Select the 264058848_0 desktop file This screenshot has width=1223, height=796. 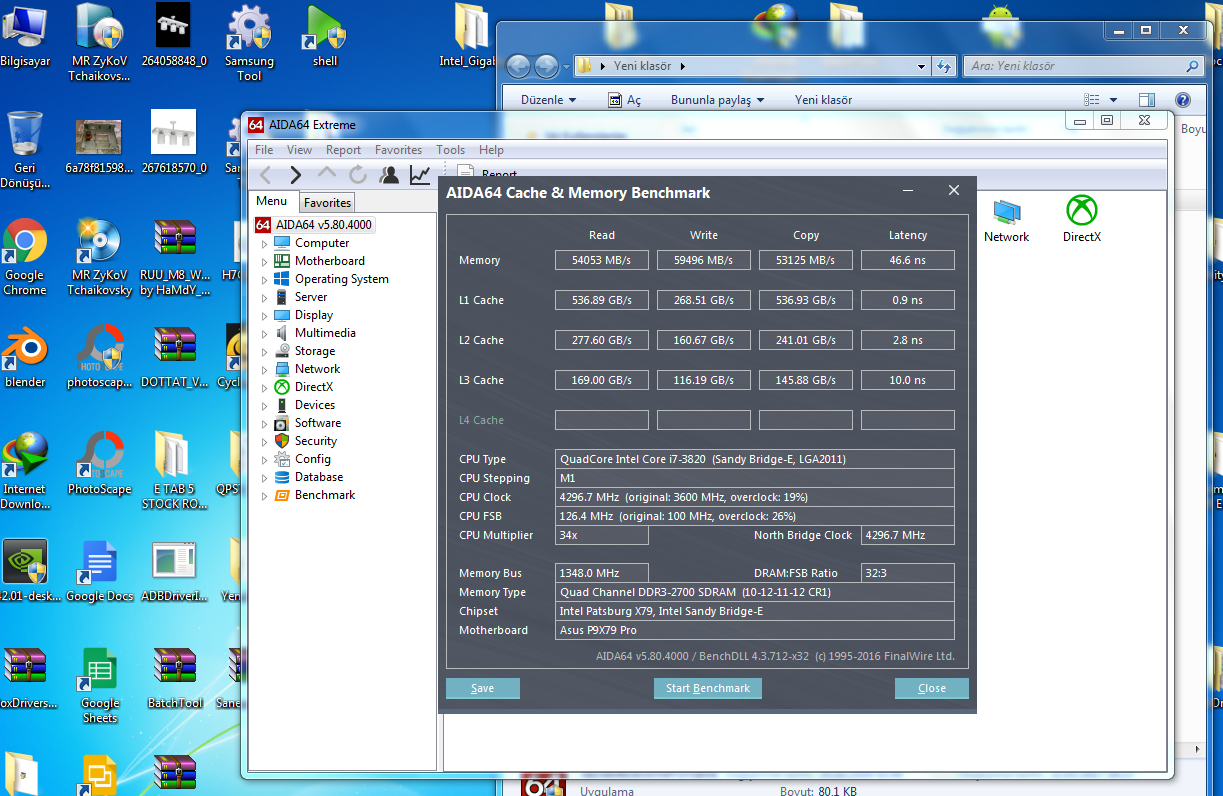(x=175, y=36)
